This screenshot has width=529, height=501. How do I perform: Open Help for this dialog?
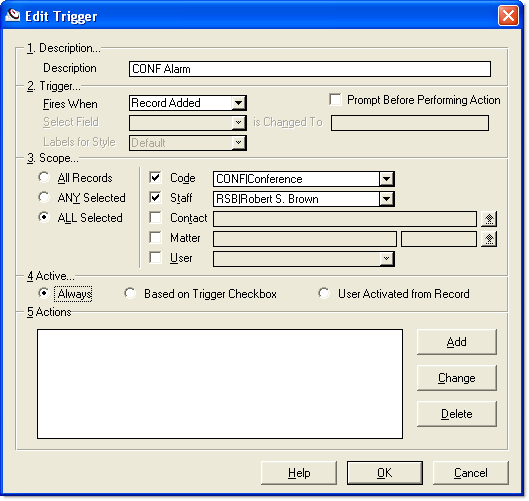(x=299, y=473)
